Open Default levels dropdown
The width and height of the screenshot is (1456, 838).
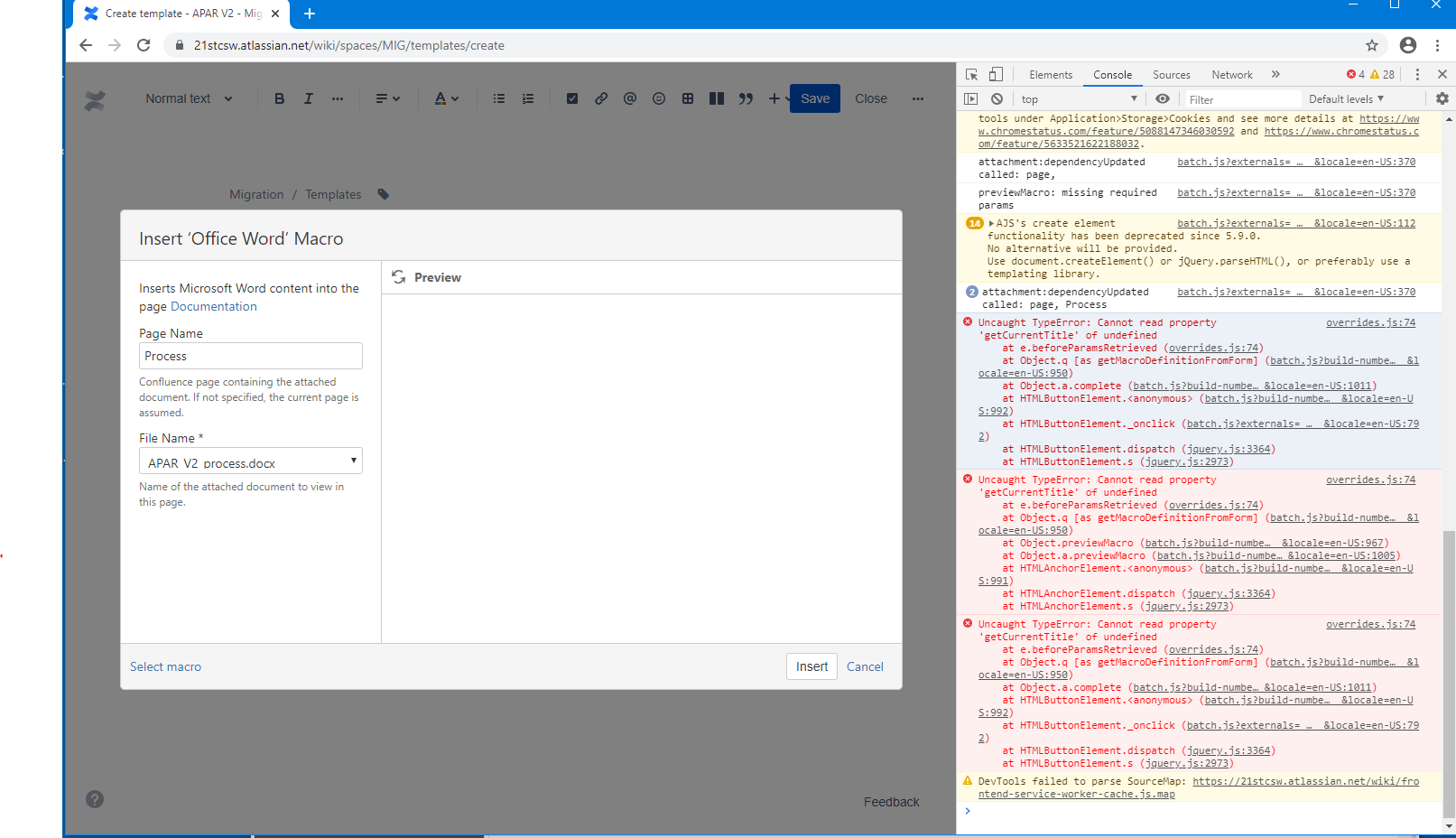click(x=1346, y=99)
